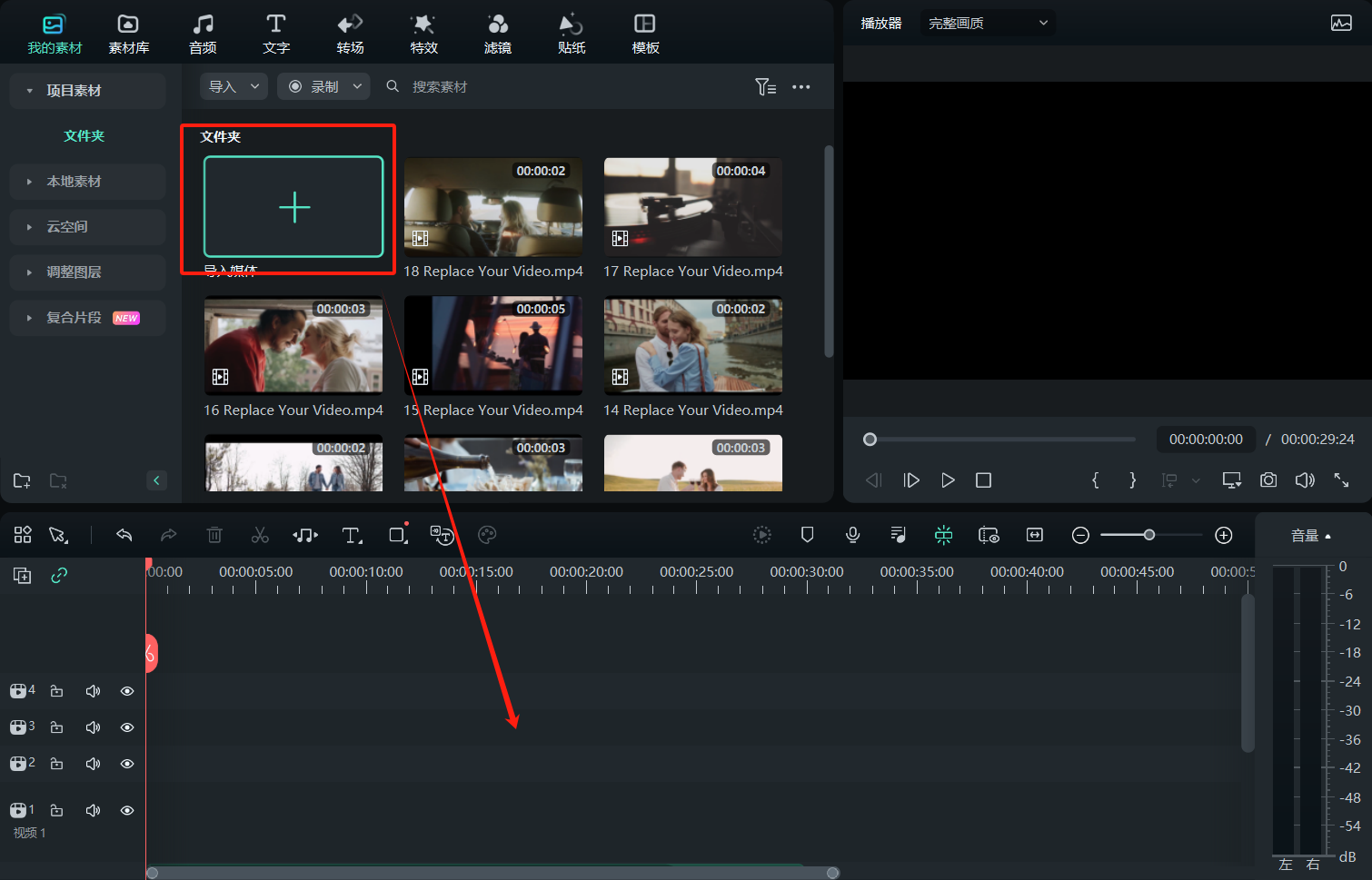
Task: Open the 导入 import dropdown
Action: pos(234,86)
